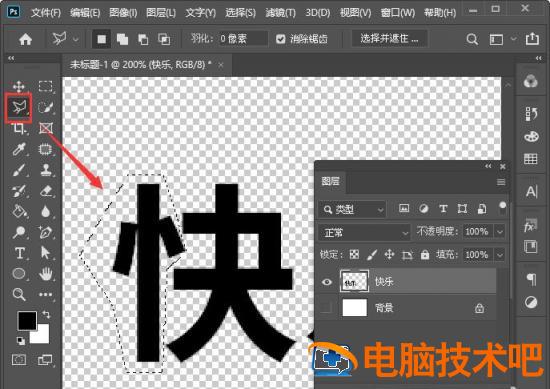The height and width of the screenshot is (389, 550).
Task: Show the 背景 layer visibility box
Action: coord(326,307)
